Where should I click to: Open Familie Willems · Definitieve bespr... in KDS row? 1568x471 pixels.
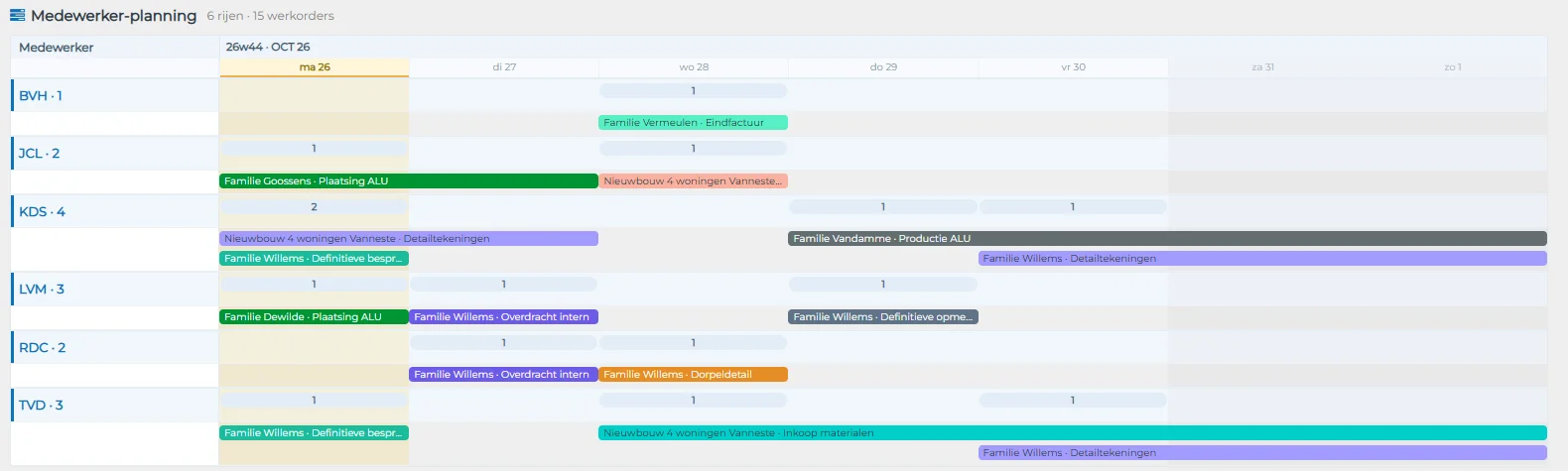click(x=314, y=259)
